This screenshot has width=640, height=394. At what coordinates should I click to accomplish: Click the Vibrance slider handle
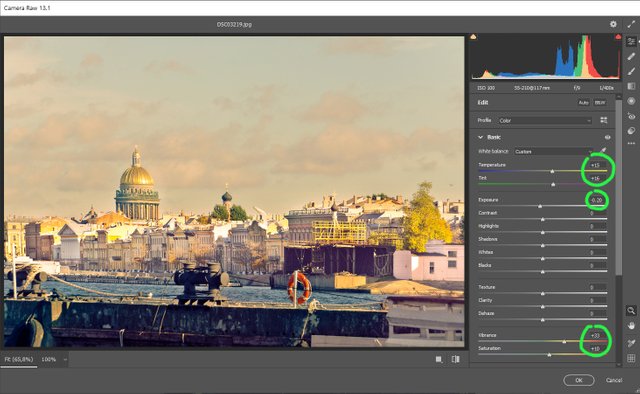564,342
